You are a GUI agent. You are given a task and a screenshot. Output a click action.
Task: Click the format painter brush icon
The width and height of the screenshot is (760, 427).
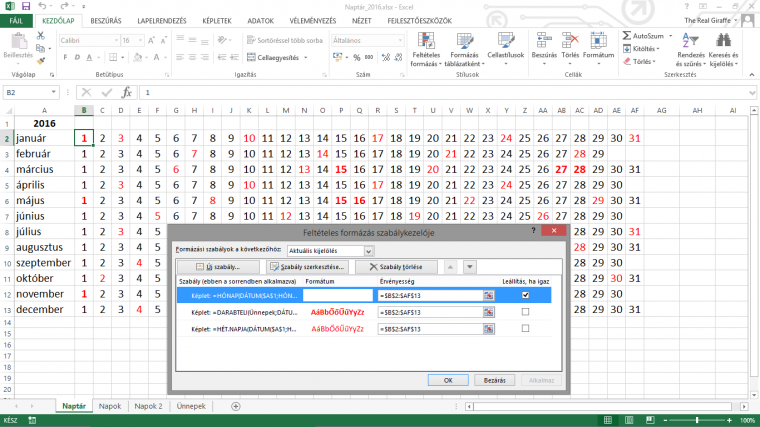pos(41,61)
